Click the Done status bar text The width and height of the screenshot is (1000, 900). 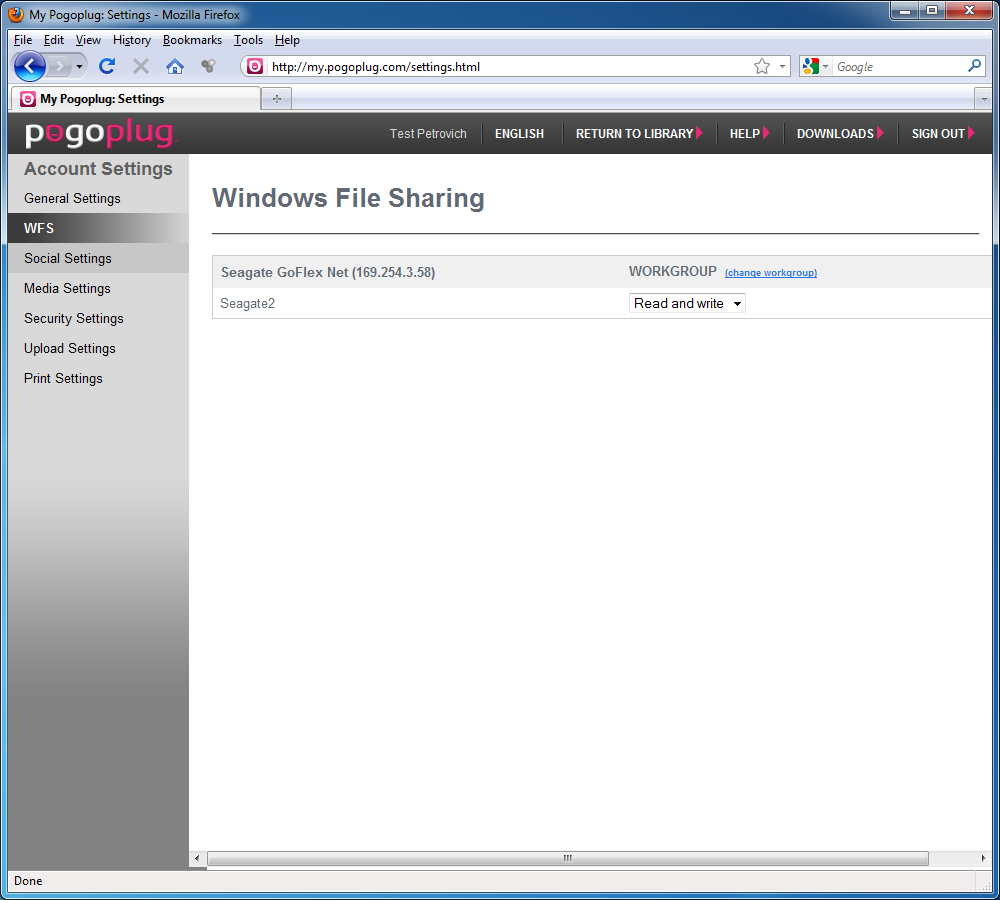pyautogui.click(x=28, y=881)
